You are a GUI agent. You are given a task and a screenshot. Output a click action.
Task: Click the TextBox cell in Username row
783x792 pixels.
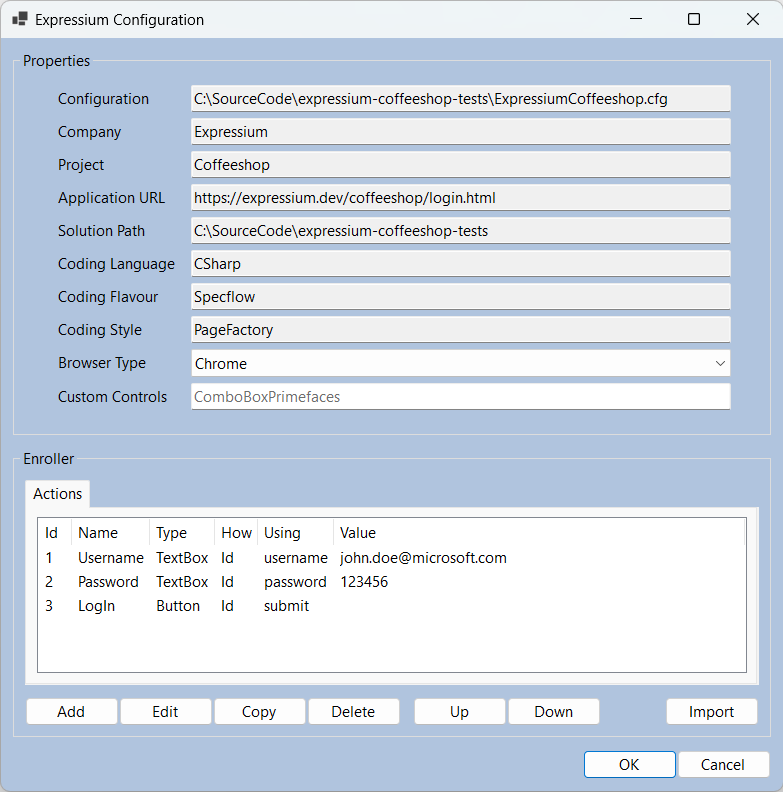pyautogui.click(x=182, y=558)
